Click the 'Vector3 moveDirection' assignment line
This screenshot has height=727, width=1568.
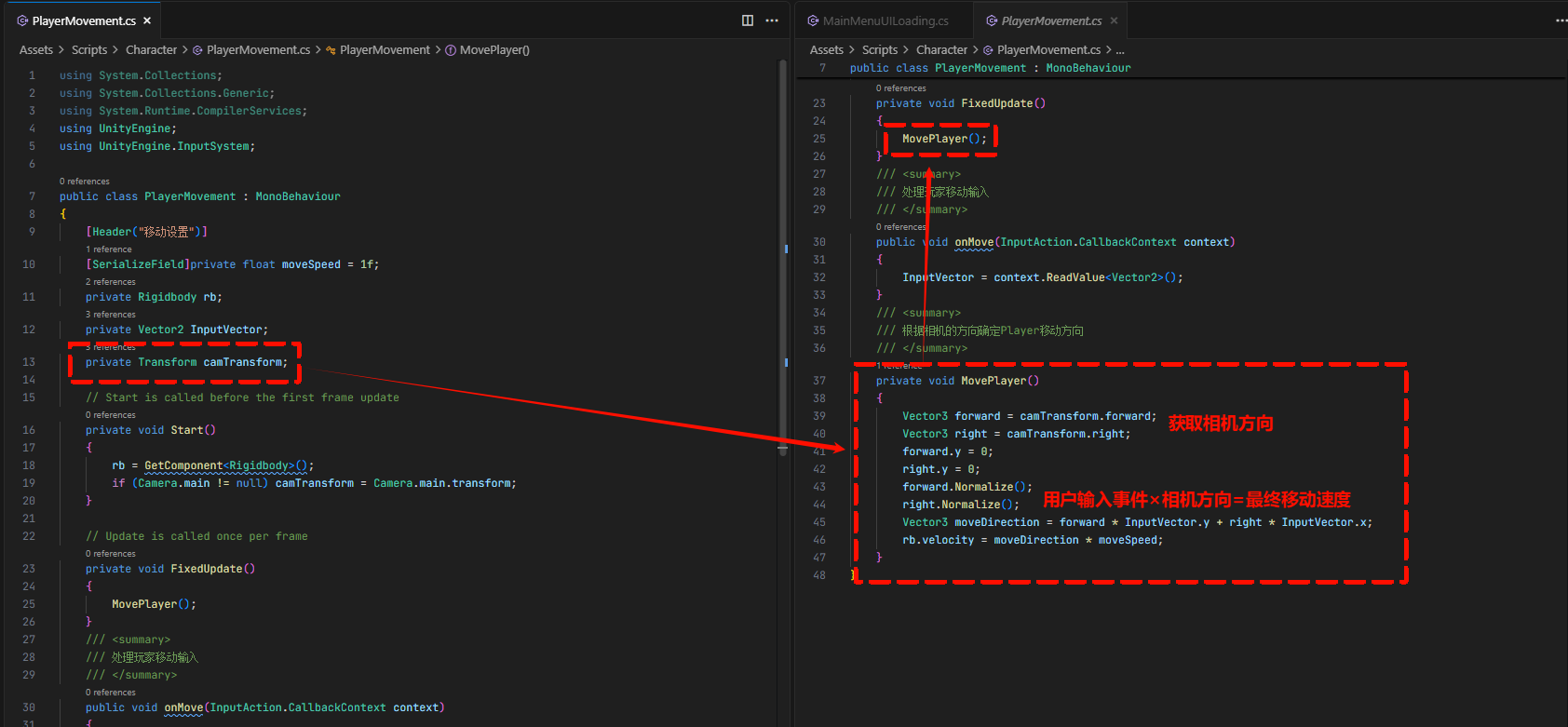point(1137,522)
